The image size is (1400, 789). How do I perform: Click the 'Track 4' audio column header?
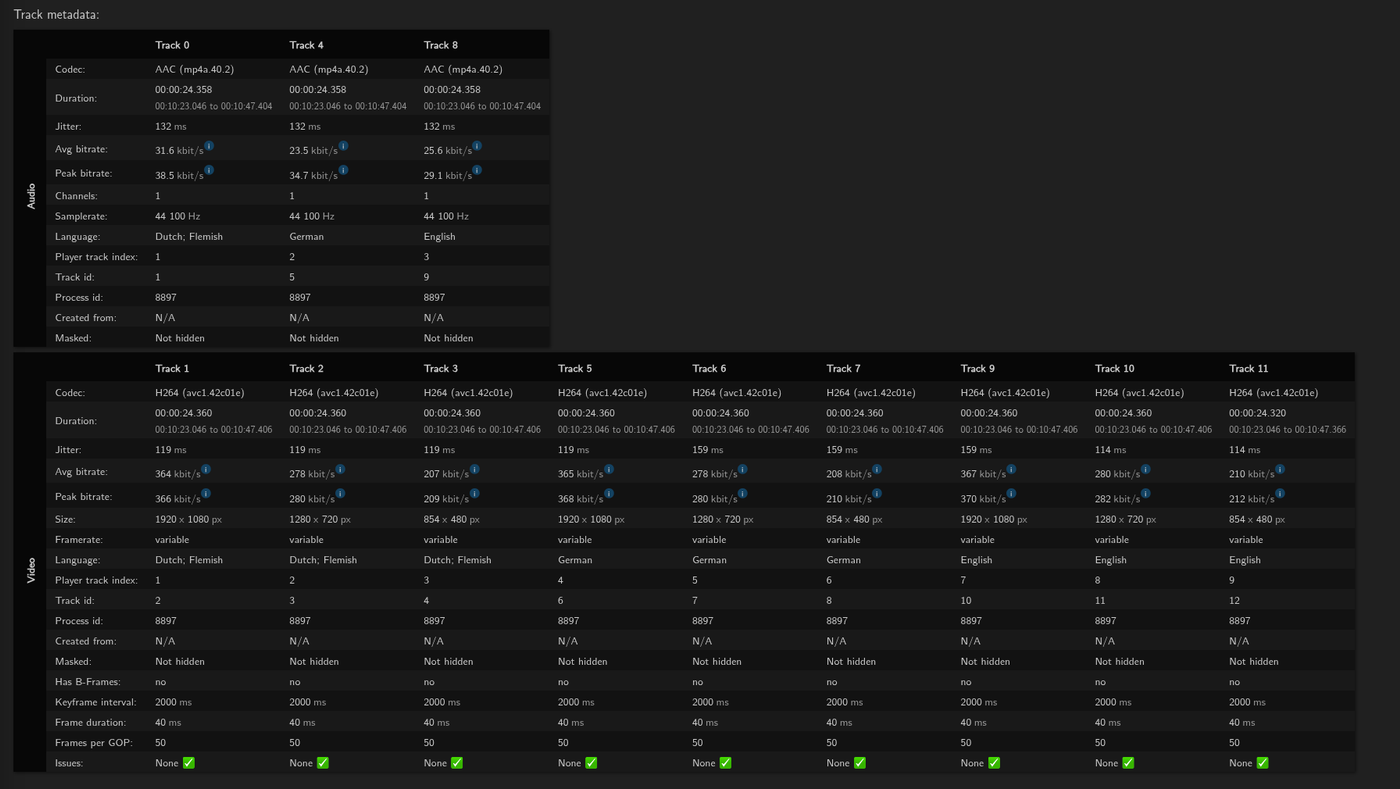[x=306, y=45]
